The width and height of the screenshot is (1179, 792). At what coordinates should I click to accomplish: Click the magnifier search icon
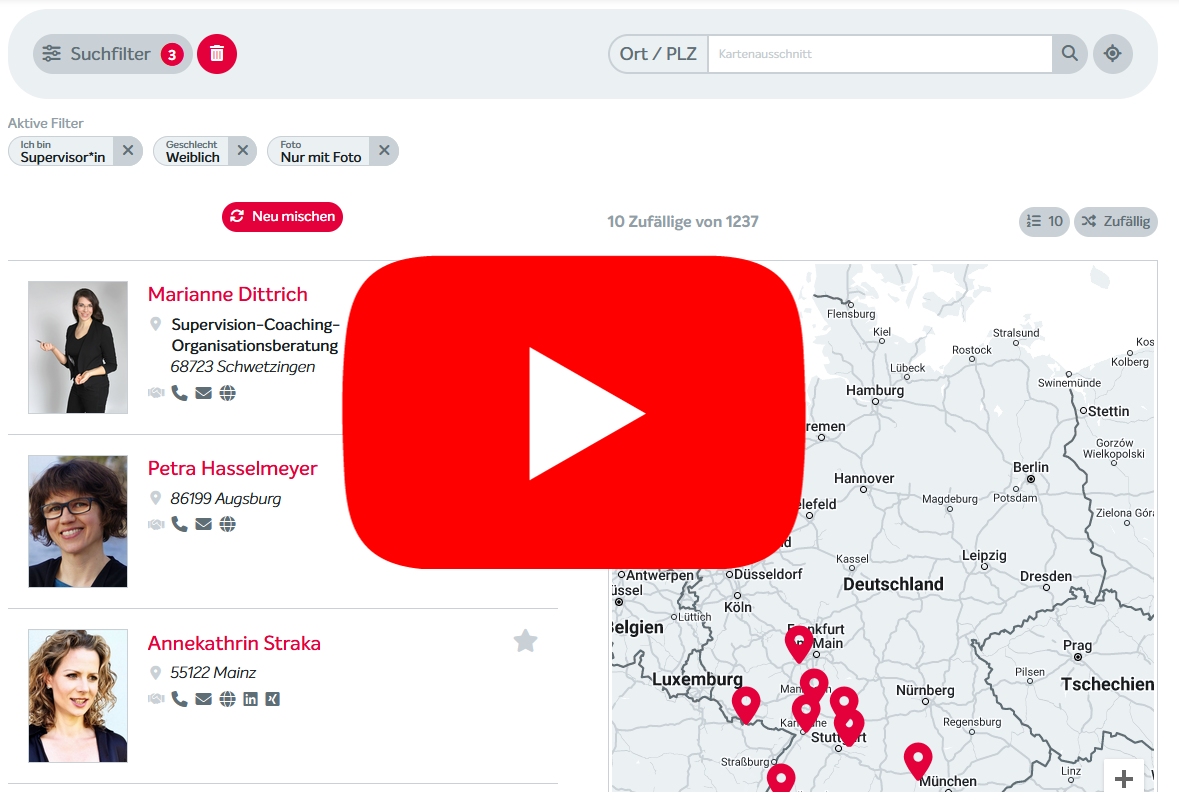coord(1070,54)
